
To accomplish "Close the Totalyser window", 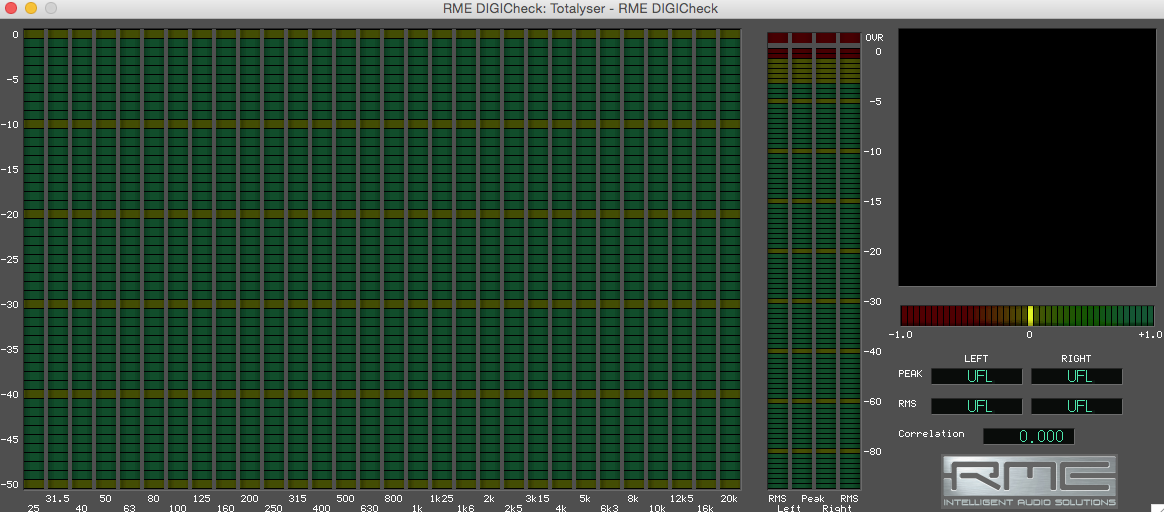I will pyautogui.click(x=11, y=8).
